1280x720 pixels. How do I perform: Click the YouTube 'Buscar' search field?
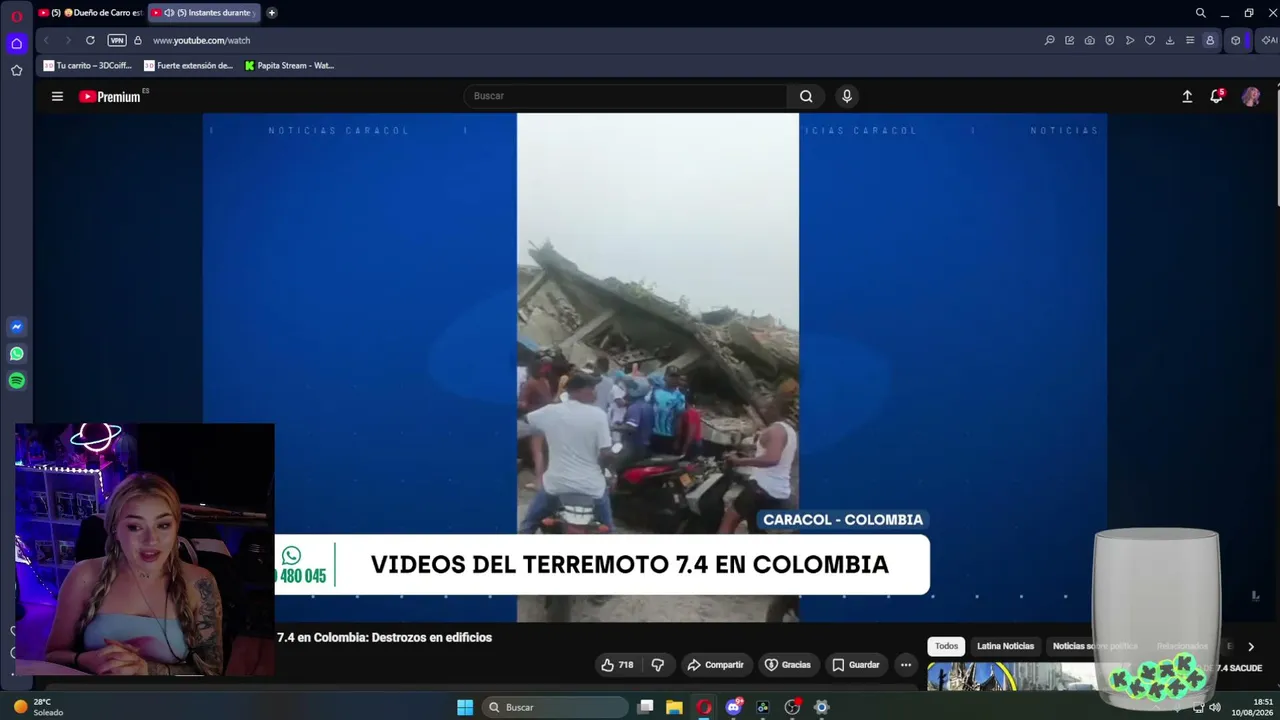[625, 96]
